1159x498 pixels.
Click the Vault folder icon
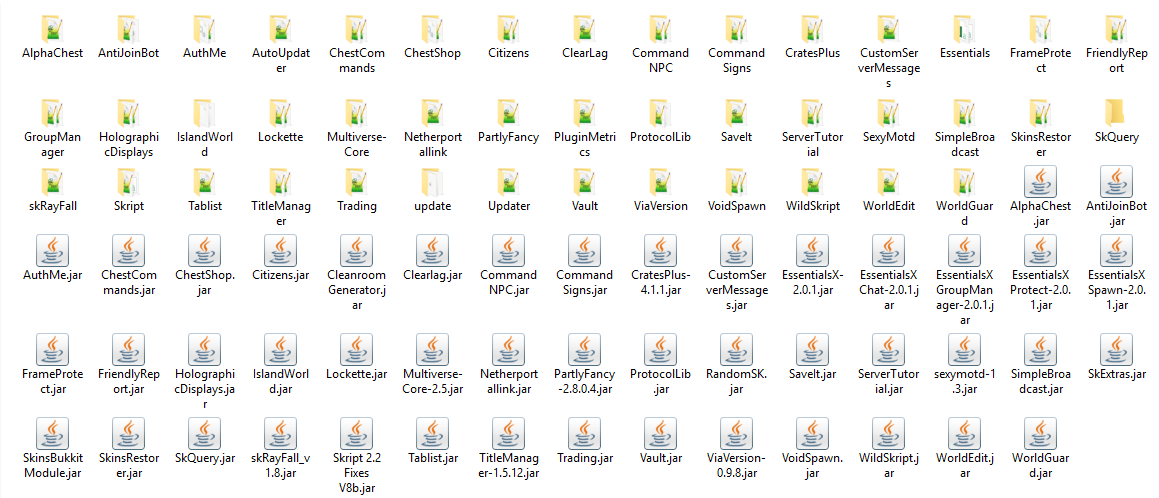585,181
